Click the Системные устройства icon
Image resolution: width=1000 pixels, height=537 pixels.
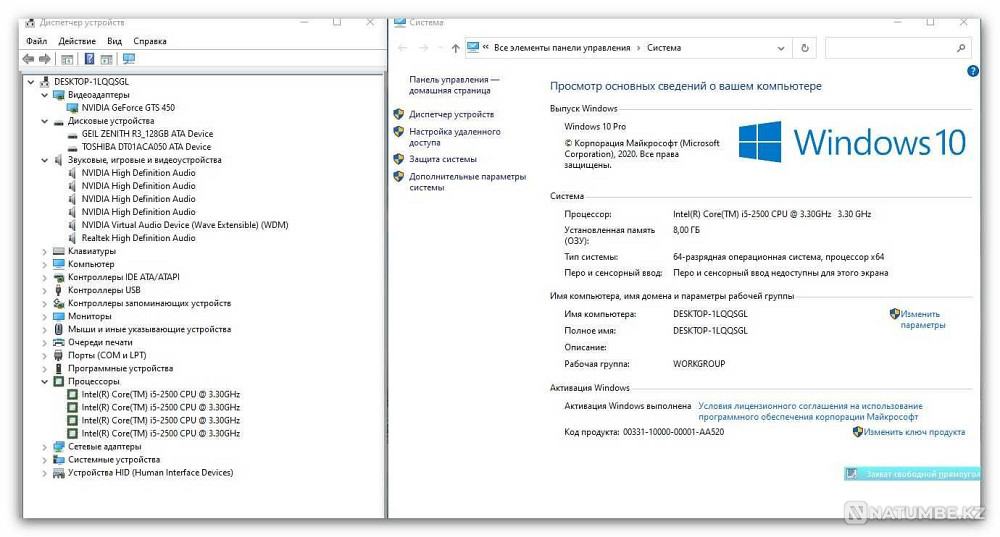coord(59,460)
